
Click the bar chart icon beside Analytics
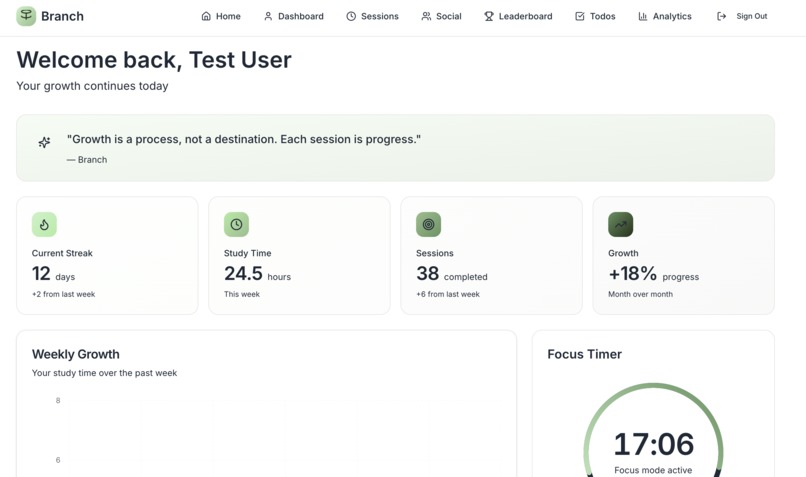[643, 16]
